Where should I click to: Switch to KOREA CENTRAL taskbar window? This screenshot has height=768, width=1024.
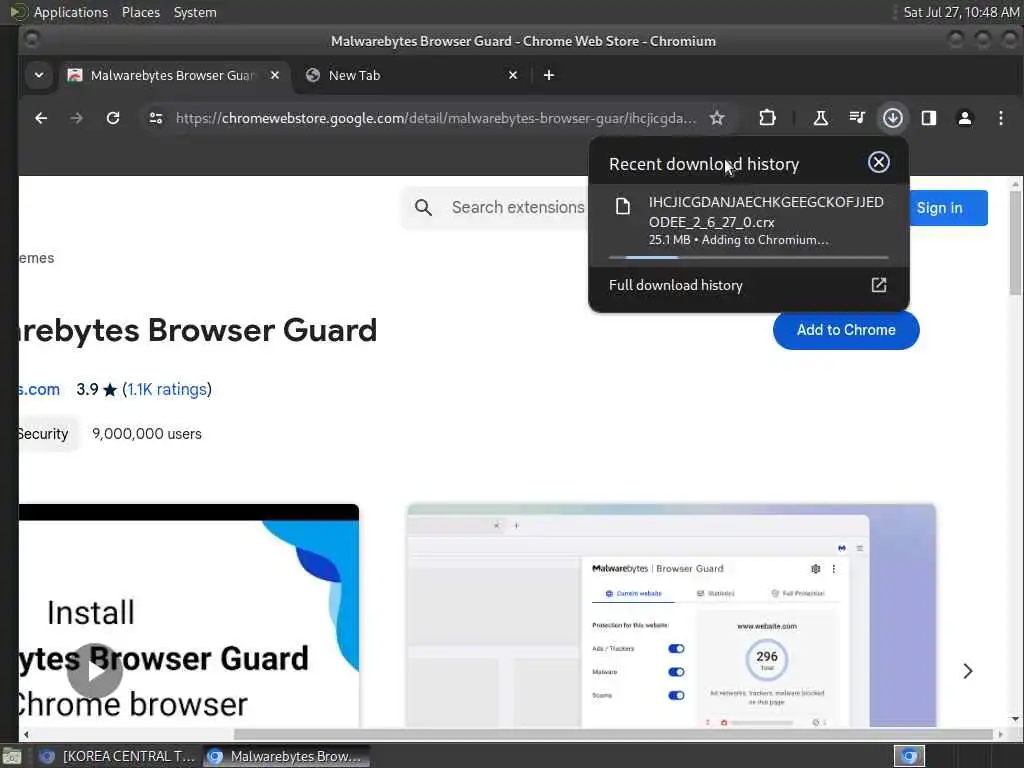pos(116,756)
